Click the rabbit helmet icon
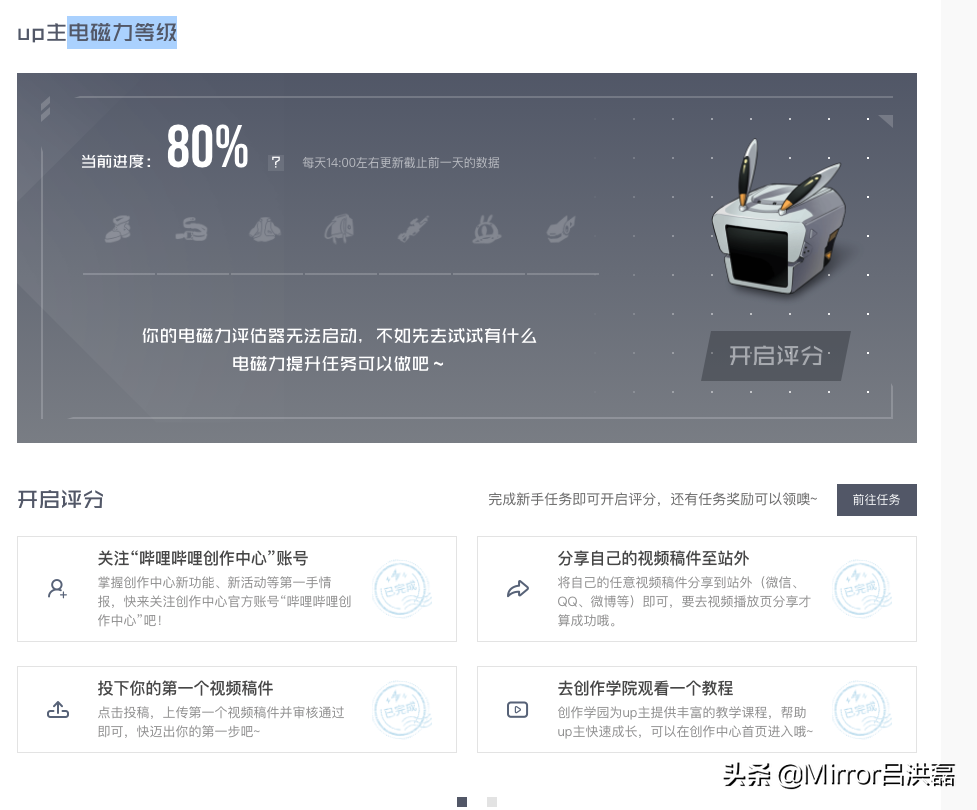Screen dimensions: 977x810 click(x=487, y=230)
